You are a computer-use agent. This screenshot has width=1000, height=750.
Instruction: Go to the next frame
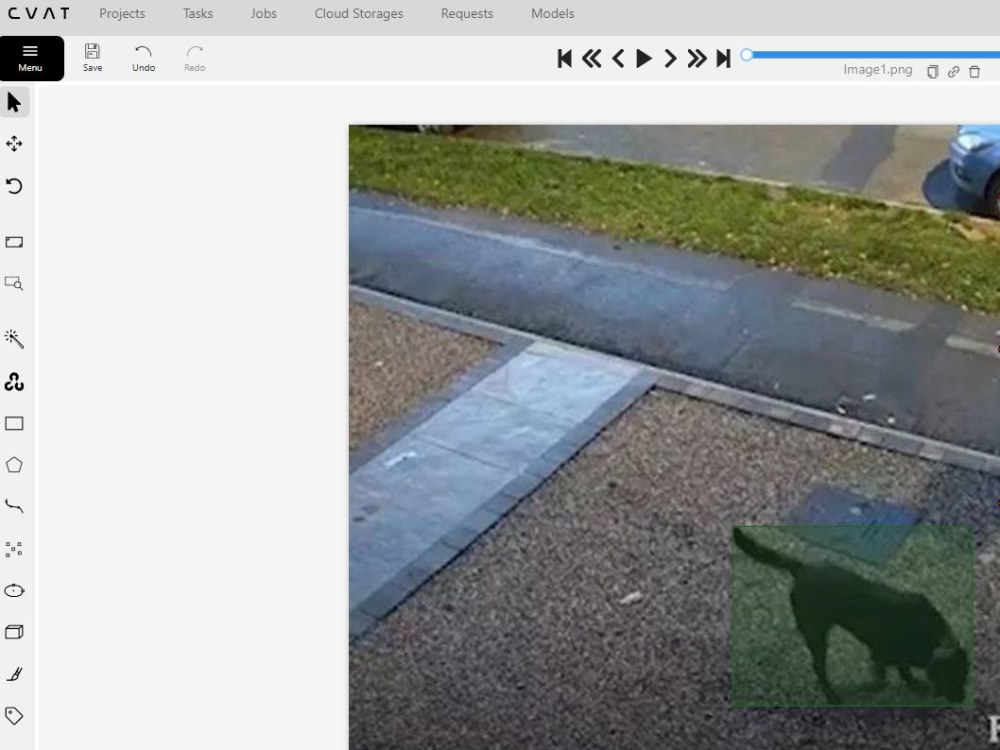670,59
